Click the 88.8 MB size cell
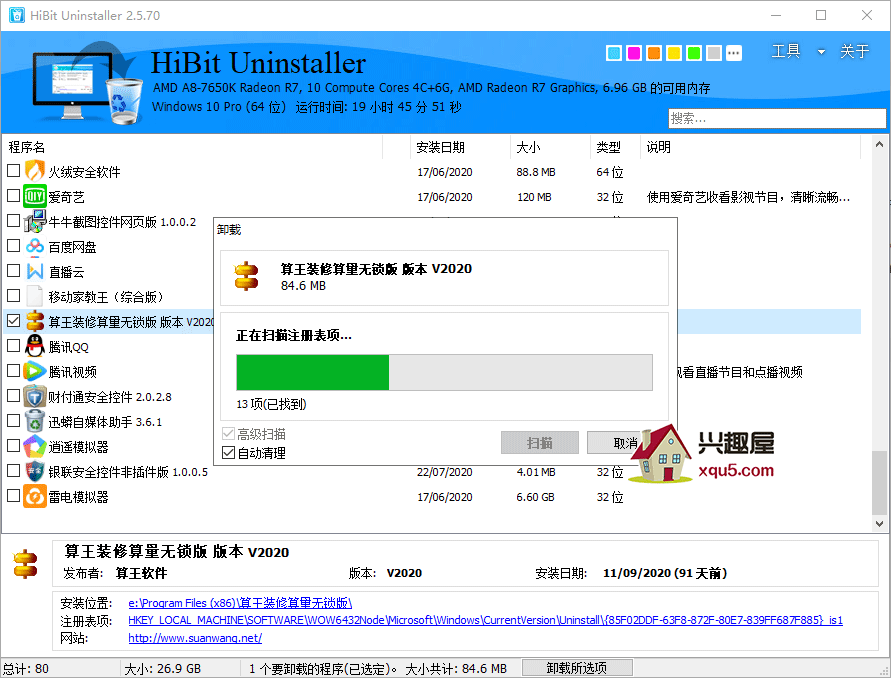The height and width of the screenshot is (678, 891). 536,172
